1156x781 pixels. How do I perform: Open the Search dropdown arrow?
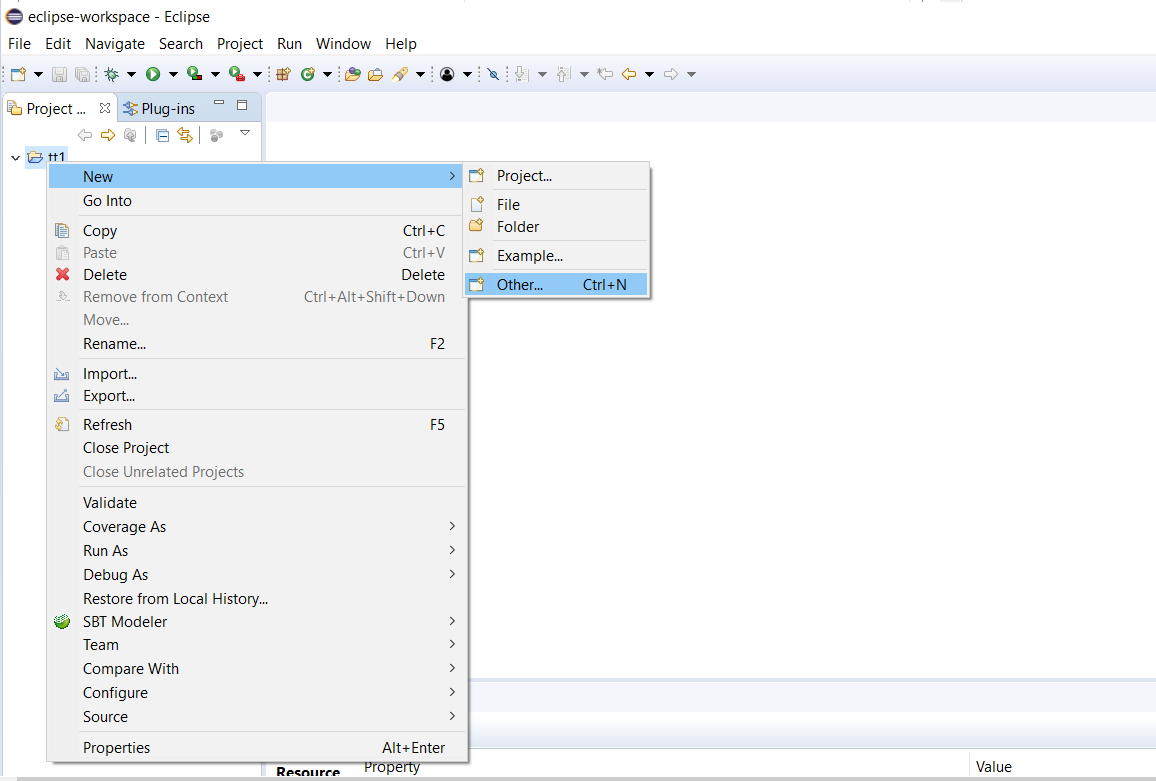point(420,74)
